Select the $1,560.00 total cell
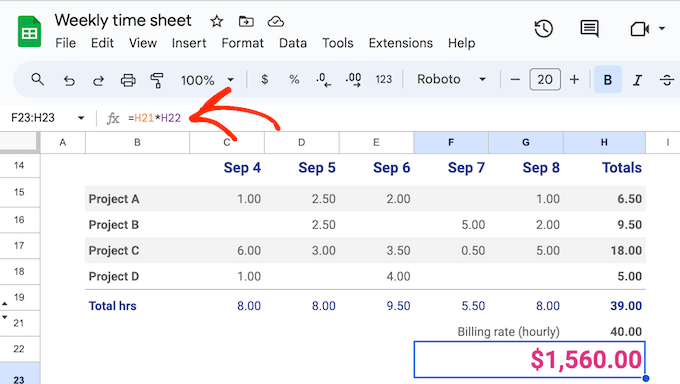The image size is (680, 384). click(x=530, y=360)
